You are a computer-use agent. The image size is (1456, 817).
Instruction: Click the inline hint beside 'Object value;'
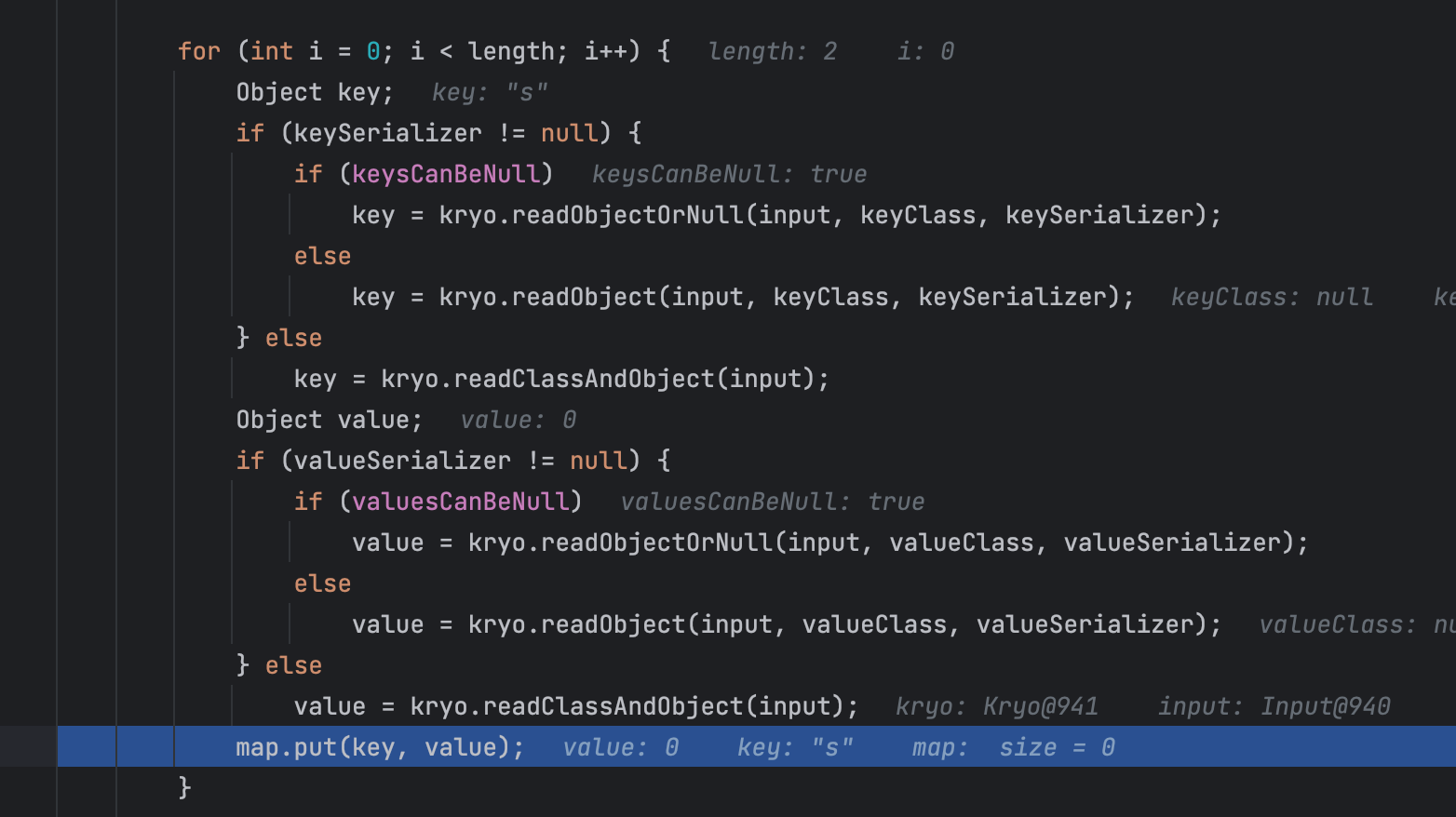519,420
